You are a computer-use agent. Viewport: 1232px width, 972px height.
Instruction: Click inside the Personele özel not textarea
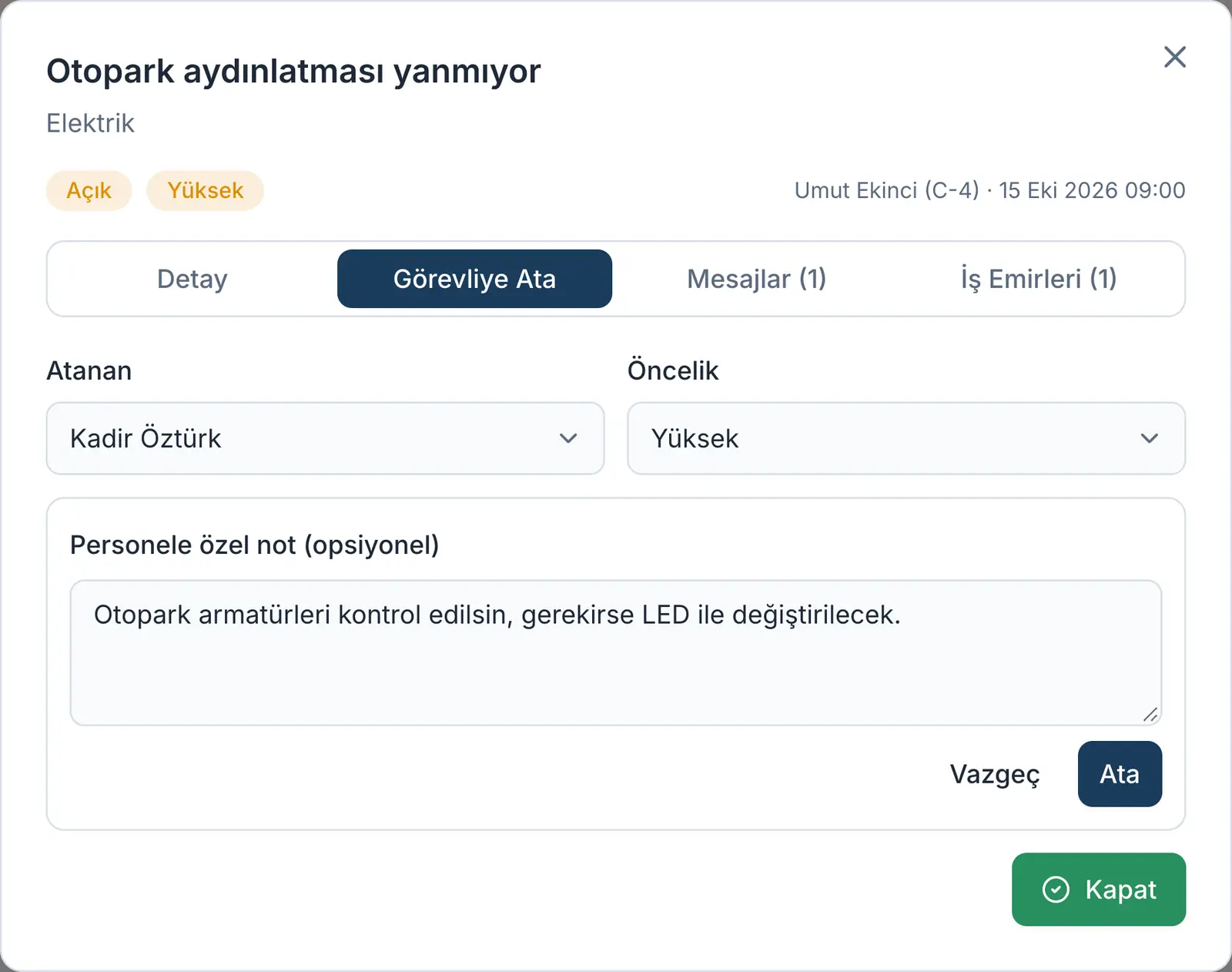pos(615,653)
